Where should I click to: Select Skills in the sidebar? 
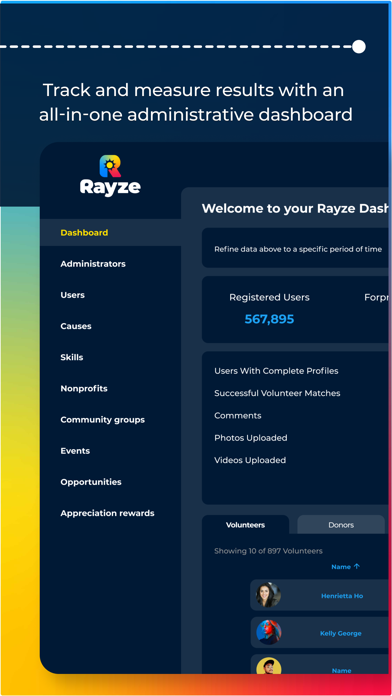coord(71,357)
